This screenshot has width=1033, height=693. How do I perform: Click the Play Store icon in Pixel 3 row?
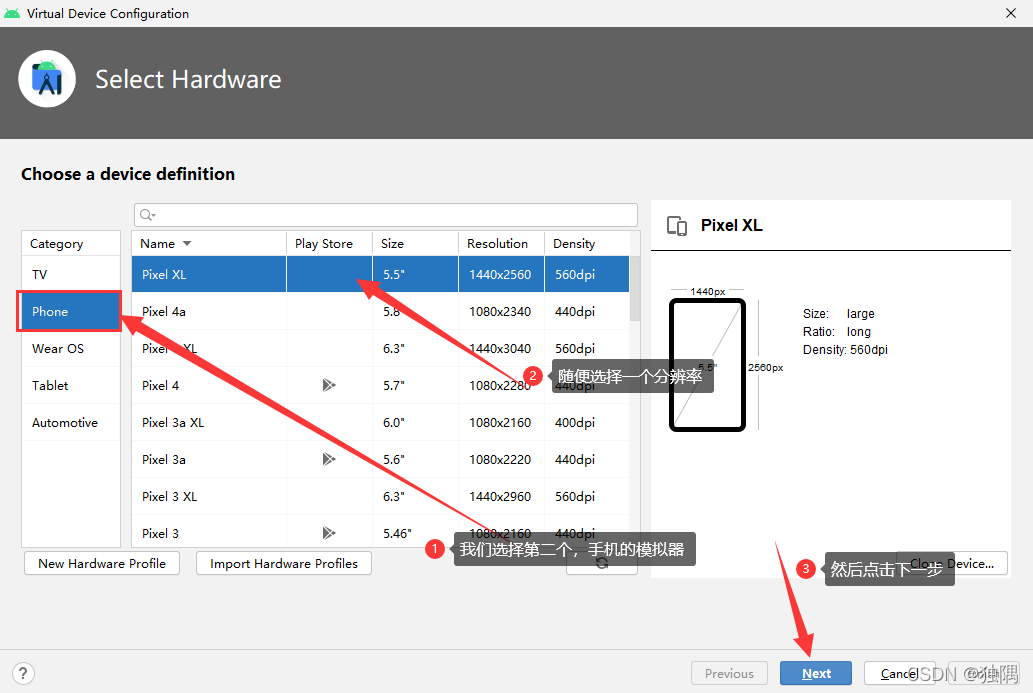329,532
